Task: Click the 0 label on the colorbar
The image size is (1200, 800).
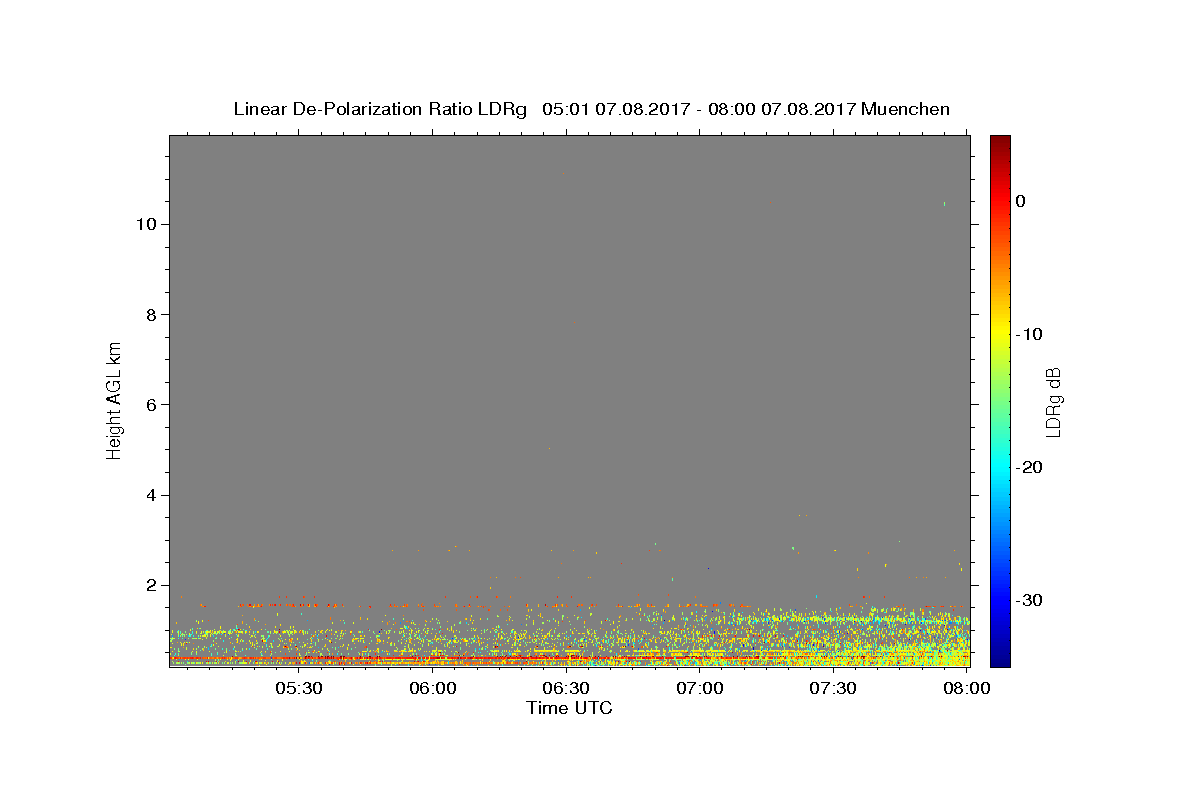Action: [x=1020, y=201]
